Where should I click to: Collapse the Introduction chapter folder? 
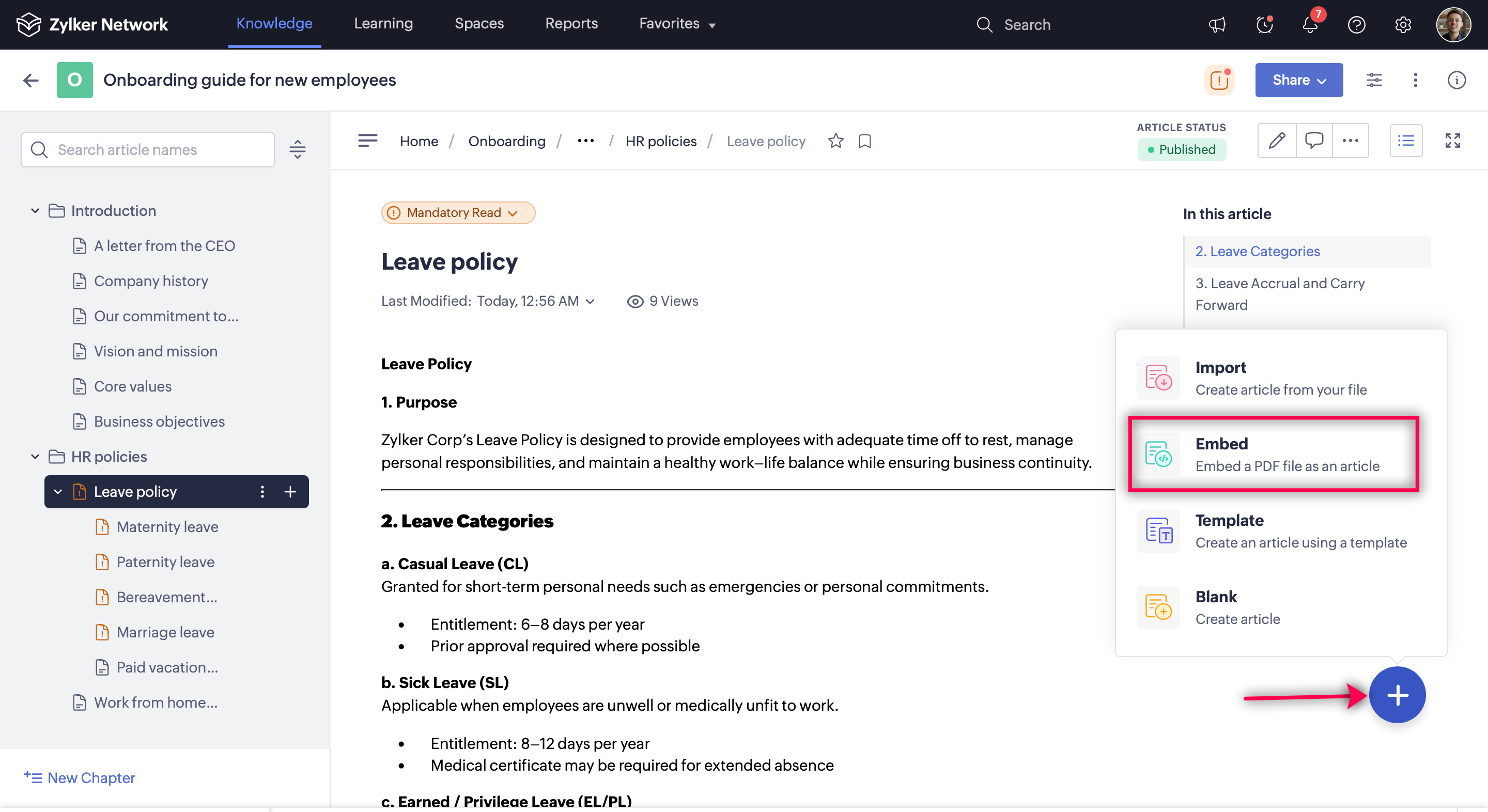click(x=35, y=211)
